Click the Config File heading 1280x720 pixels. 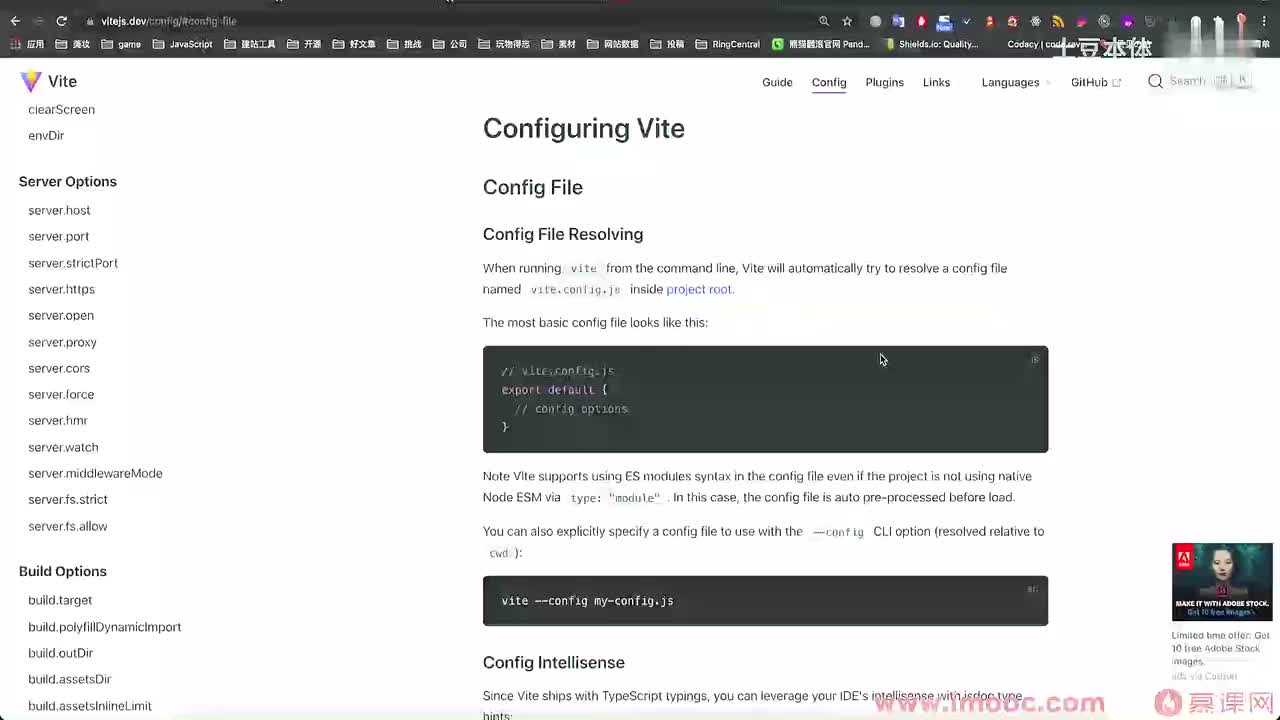[x=533, y=187]
